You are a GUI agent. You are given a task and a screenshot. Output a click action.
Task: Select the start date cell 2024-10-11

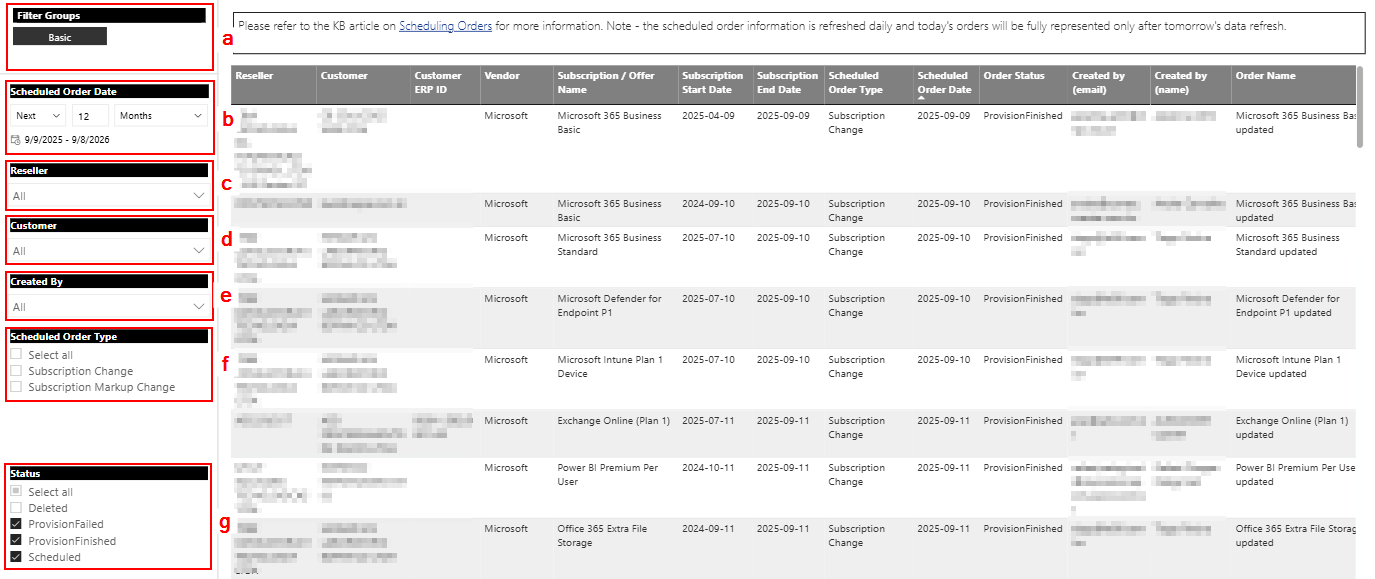(708, 468)
